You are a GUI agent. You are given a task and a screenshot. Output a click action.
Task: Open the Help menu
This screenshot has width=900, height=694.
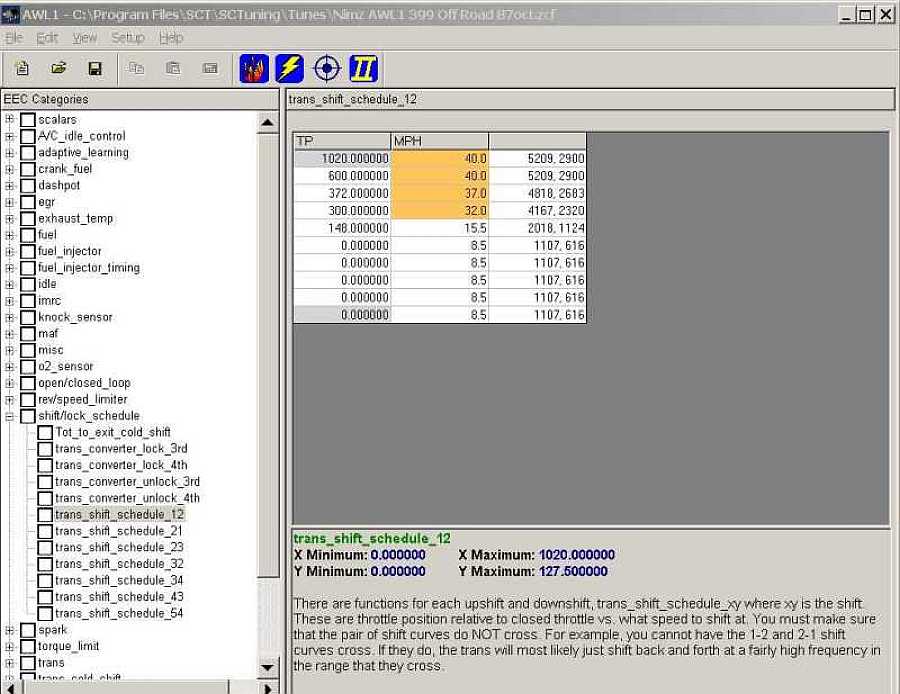pyautogui.click(x=171, y=38)
